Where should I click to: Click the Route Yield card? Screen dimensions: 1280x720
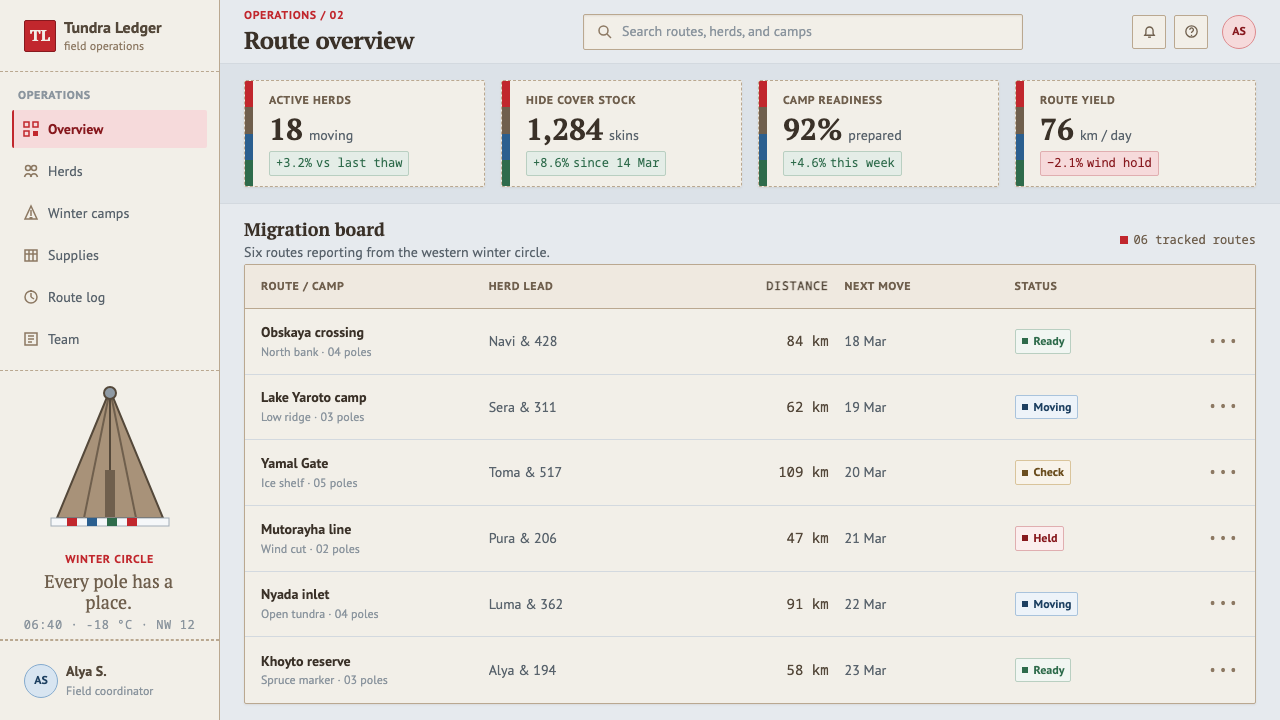pos(1136,134)
